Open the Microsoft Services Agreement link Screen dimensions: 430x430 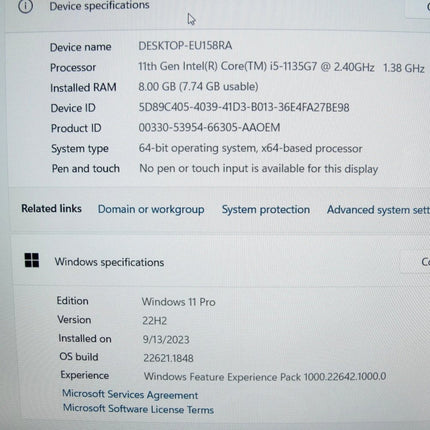click(130, 395)
